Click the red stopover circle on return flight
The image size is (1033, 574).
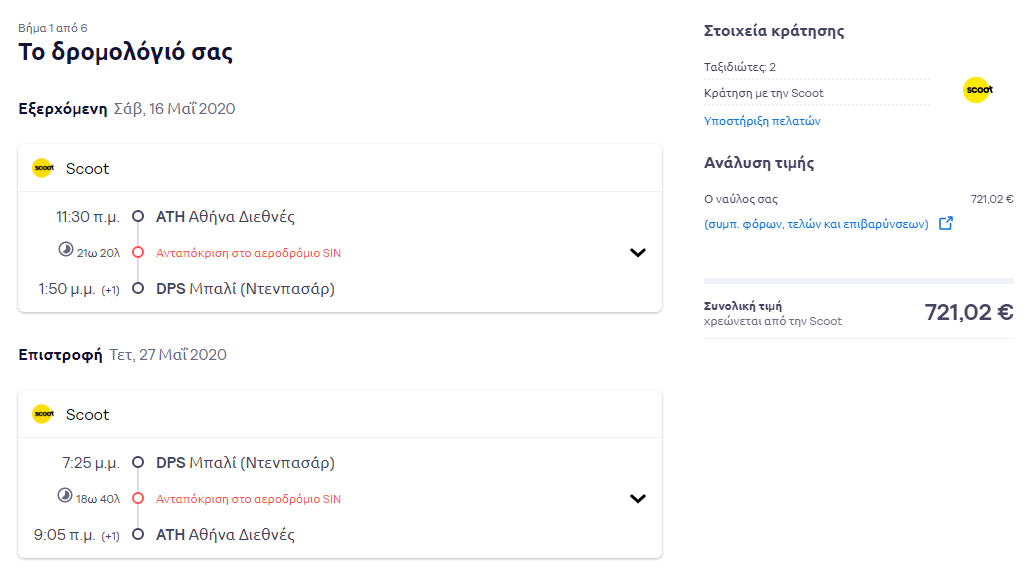pyautogui.click(x=138, y=498)
